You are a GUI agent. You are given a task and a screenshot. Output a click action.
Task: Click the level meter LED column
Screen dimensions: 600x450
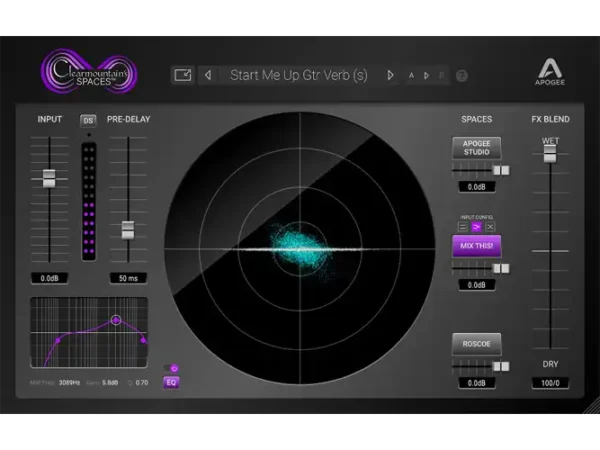88,202
